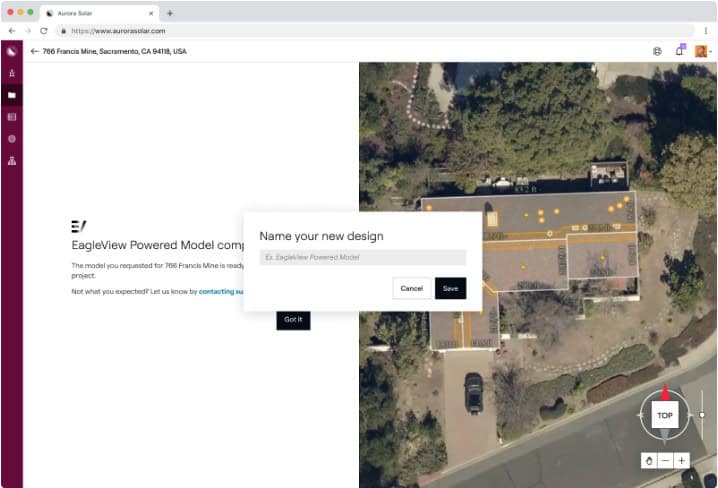The width and height of the screenshot is (718, 488).
Task: Open the organization hierarchy icon in sidebar
Action: pyautogui.click(x=12, y=161)
